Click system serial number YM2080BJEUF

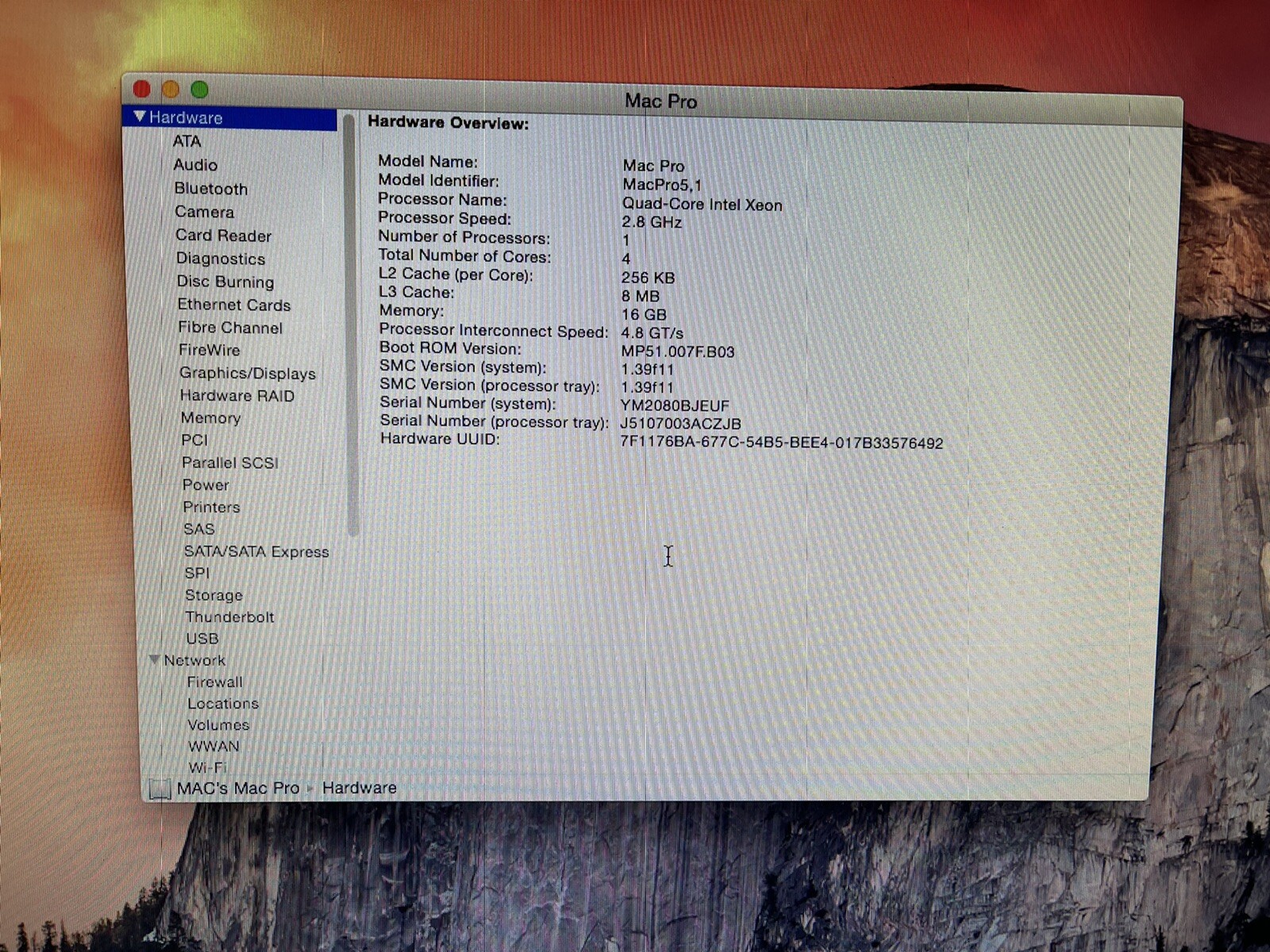pos(675,406)
